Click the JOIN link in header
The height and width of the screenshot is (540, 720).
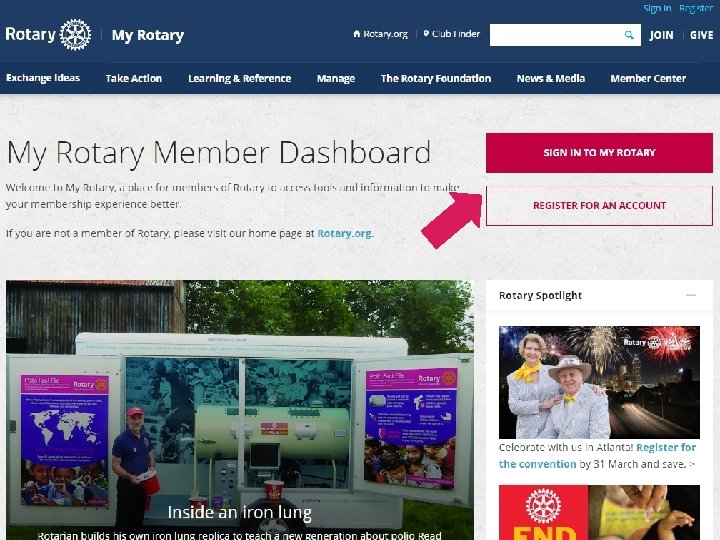click(661, 35)
